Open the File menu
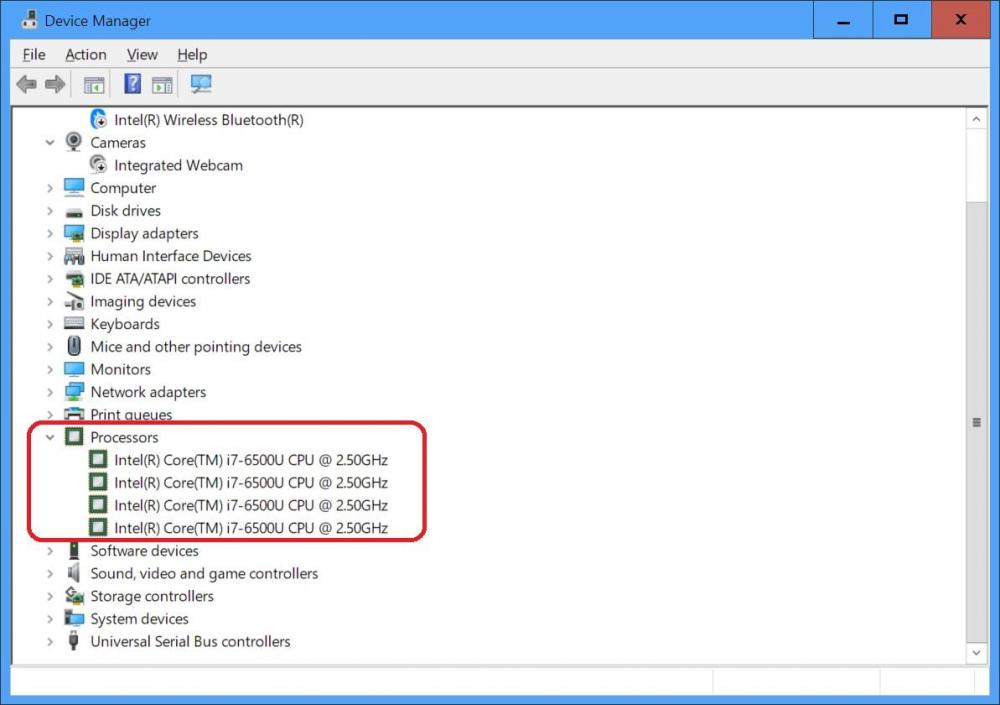 tap(34, 55)
